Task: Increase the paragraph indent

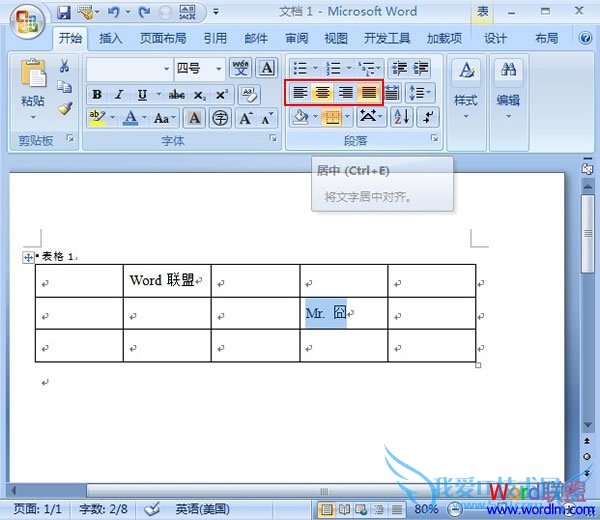Action: pyautogui.click(x=421, y=68)
